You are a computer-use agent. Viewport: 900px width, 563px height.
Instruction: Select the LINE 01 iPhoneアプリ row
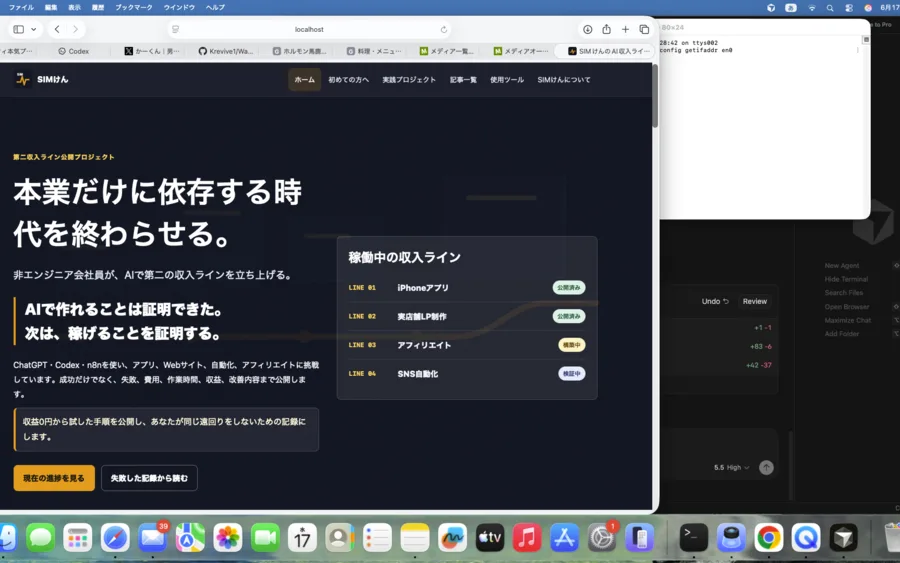(467, 288)
